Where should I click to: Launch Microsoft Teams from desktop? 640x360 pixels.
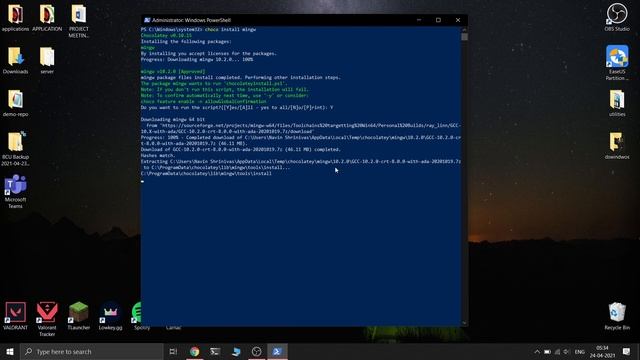[15, 191]
